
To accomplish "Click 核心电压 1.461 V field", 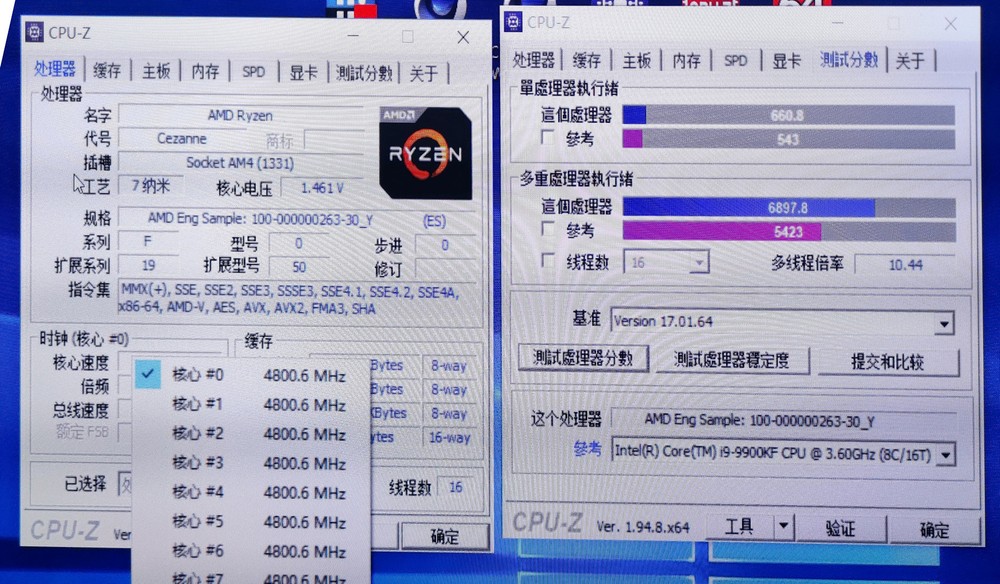I will pos(322,188).
